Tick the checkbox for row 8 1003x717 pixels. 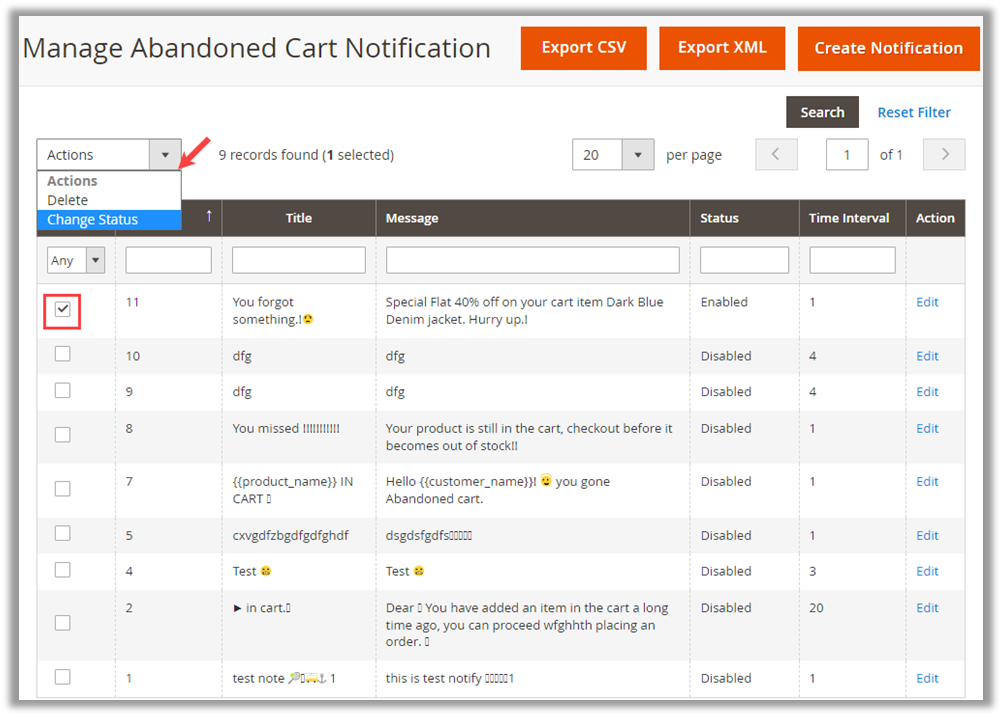pos(62,434)
